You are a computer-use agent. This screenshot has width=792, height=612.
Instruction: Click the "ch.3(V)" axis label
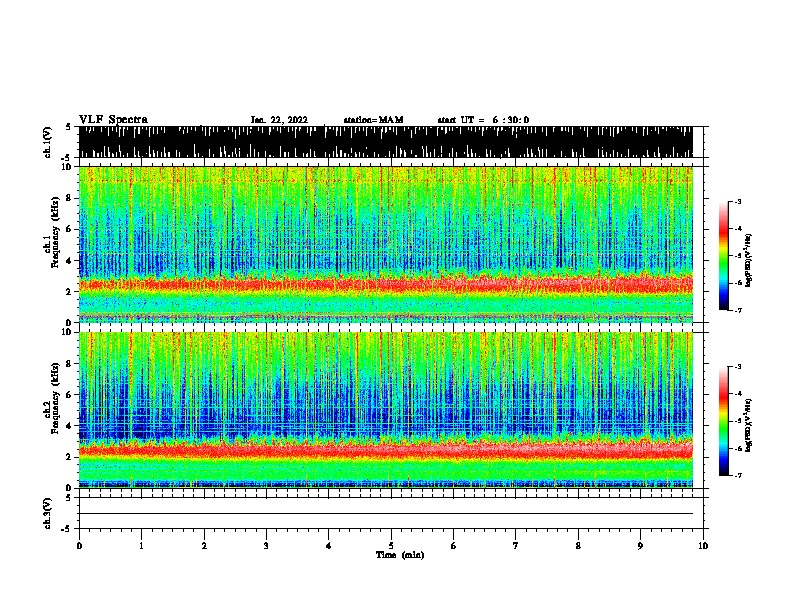[48, 513]
